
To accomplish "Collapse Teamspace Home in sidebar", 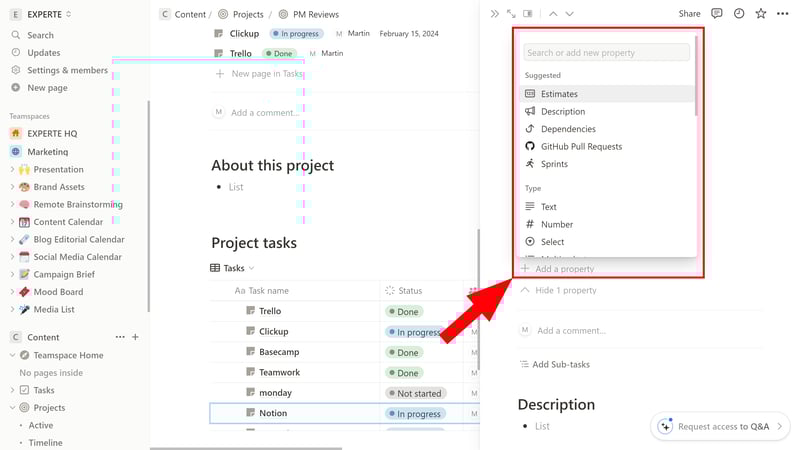I will pos(12,355).
